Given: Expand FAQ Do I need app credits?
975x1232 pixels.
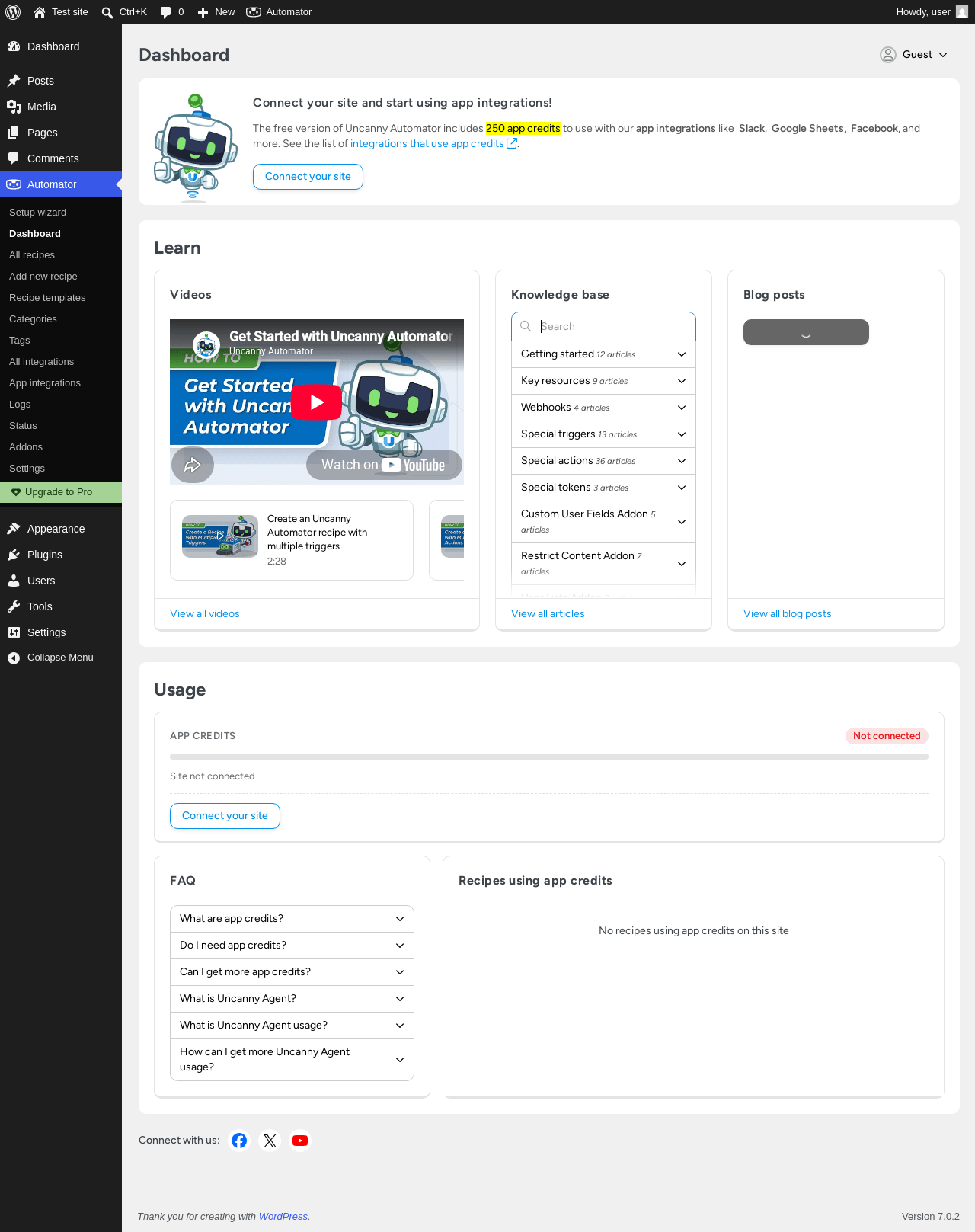Looking at the screenshot, I should tap(292, 946).
